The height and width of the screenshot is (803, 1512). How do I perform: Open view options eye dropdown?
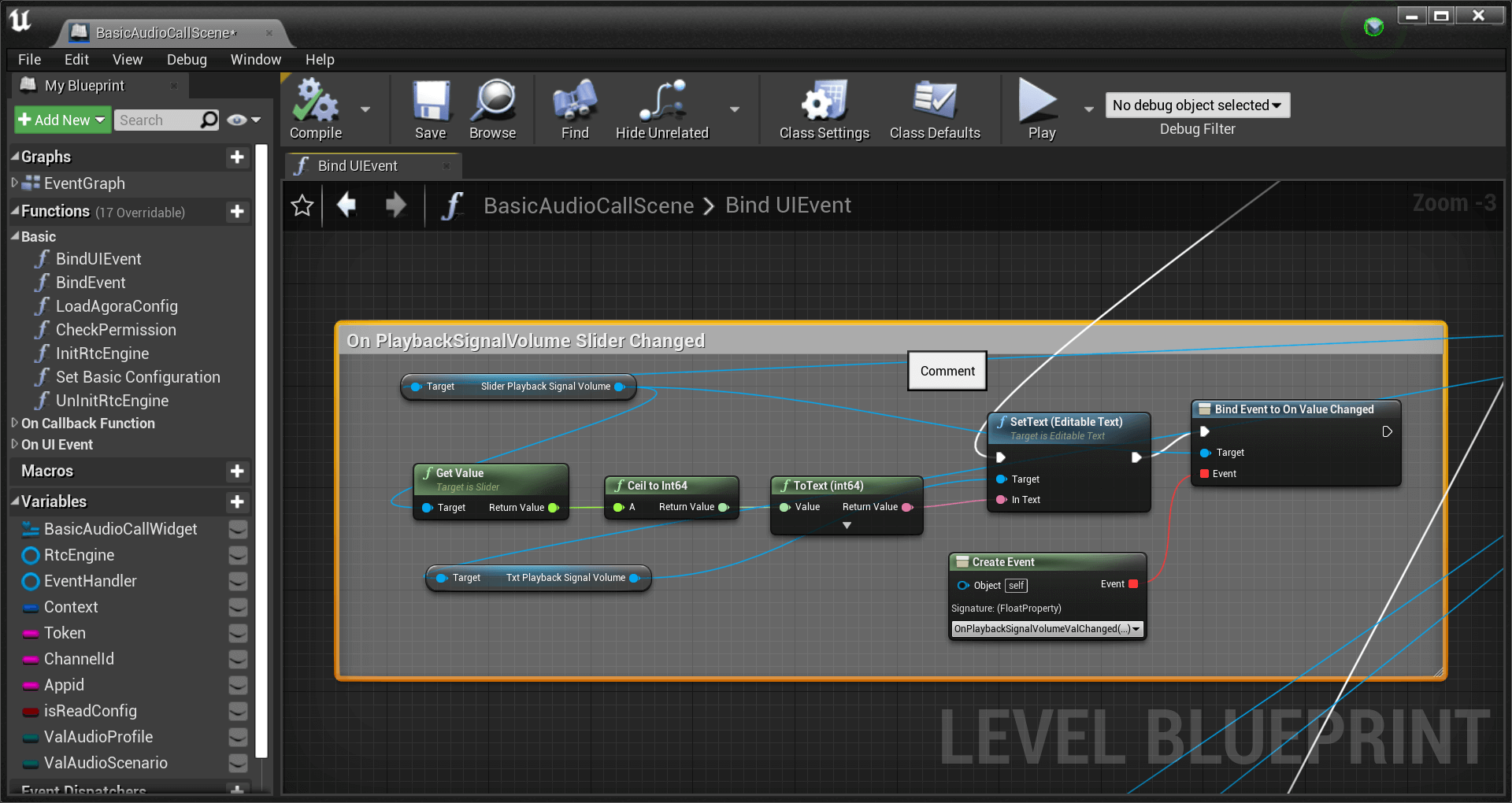coord(243,120)
